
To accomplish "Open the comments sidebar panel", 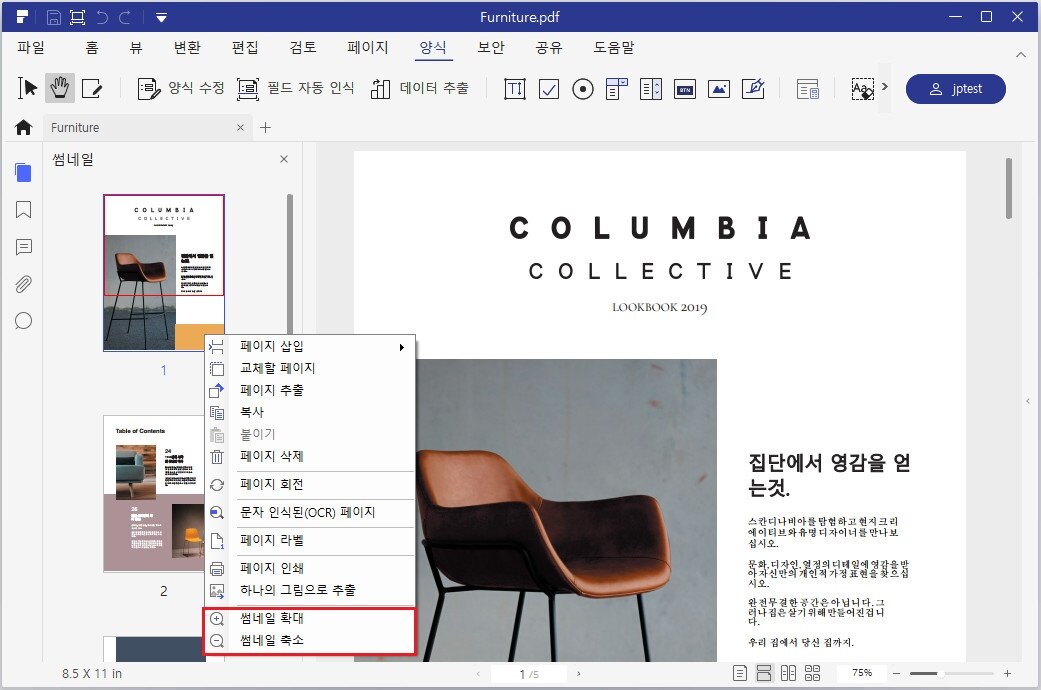I will click(23, 247).
